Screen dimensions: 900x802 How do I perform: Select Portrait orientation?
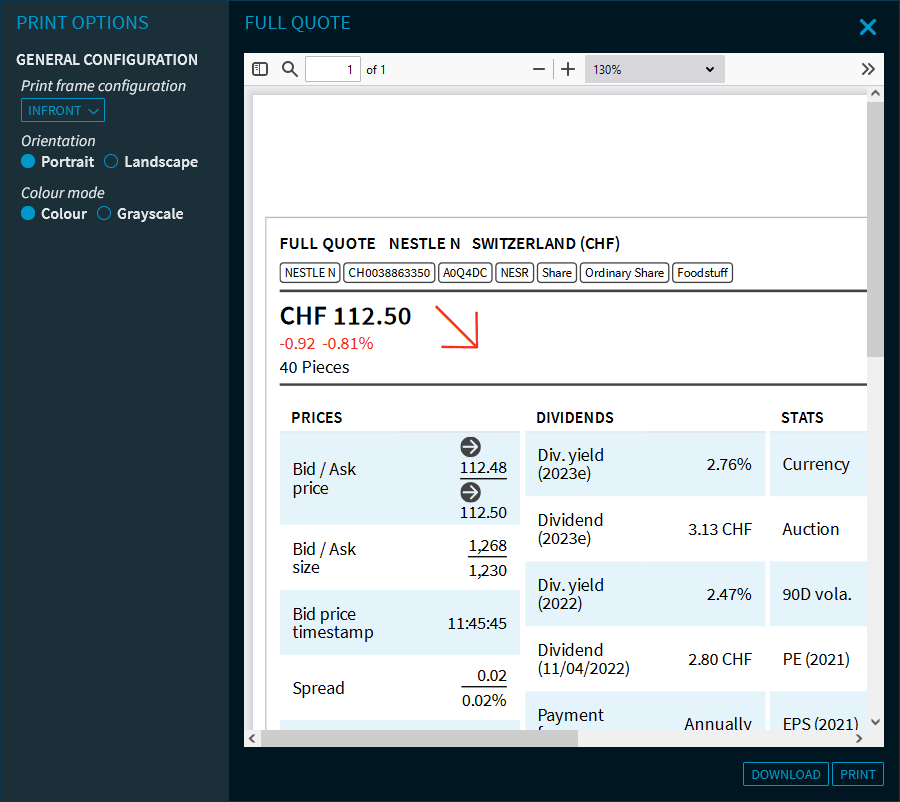point(29,162)
